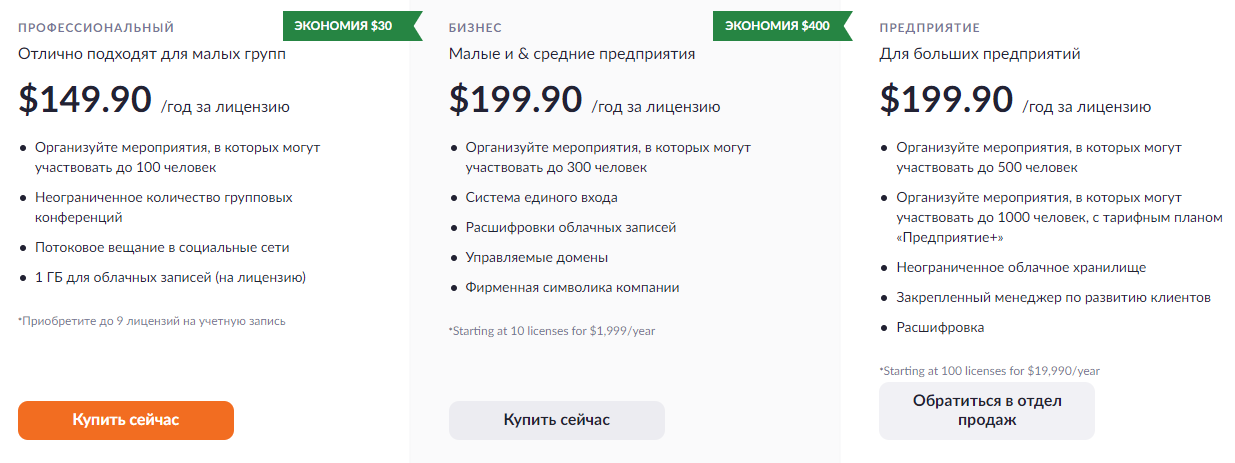Click grey Купить сейчас button for Бизнес

click(557, 420)
